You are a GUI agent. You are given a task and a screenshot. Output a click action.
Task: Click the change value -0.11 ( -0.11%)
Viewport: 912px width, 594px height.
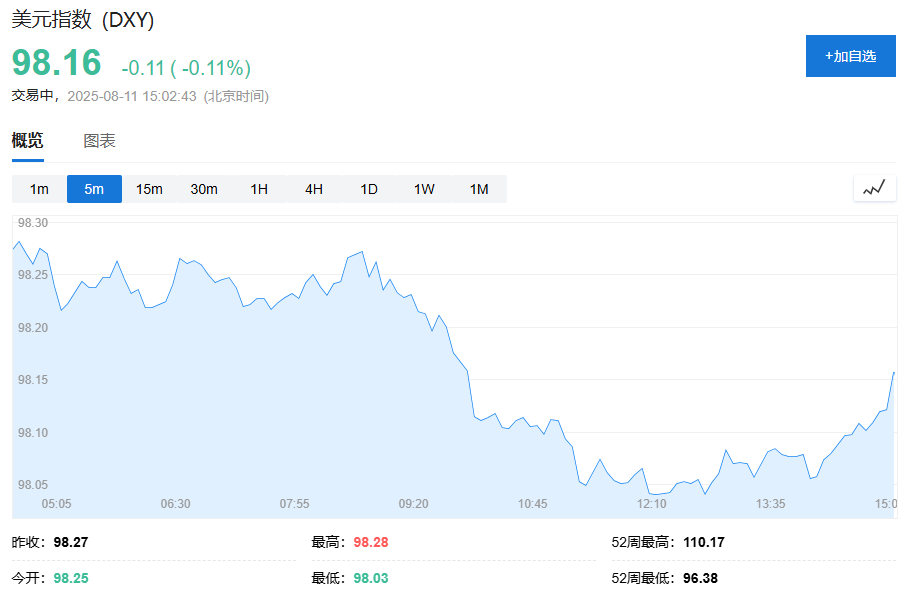[x=186, y=68]
